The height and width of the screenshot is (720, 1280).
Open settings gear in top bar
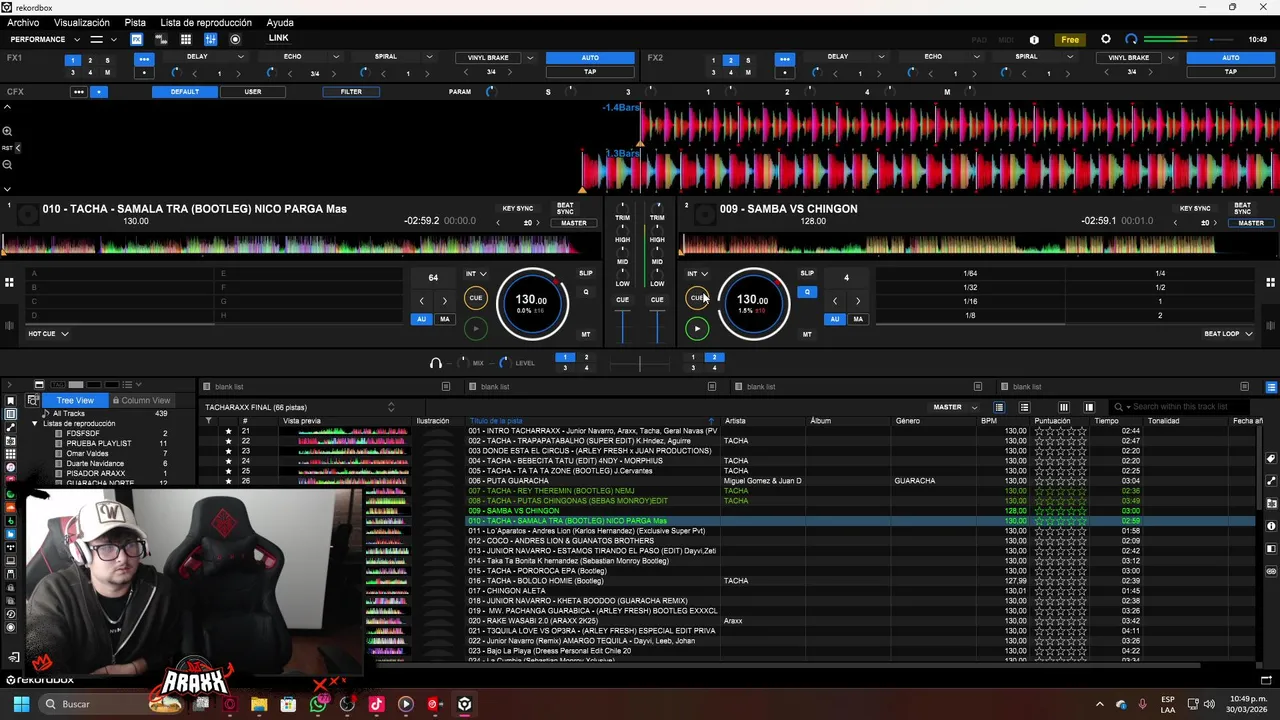click(1105, 39)
